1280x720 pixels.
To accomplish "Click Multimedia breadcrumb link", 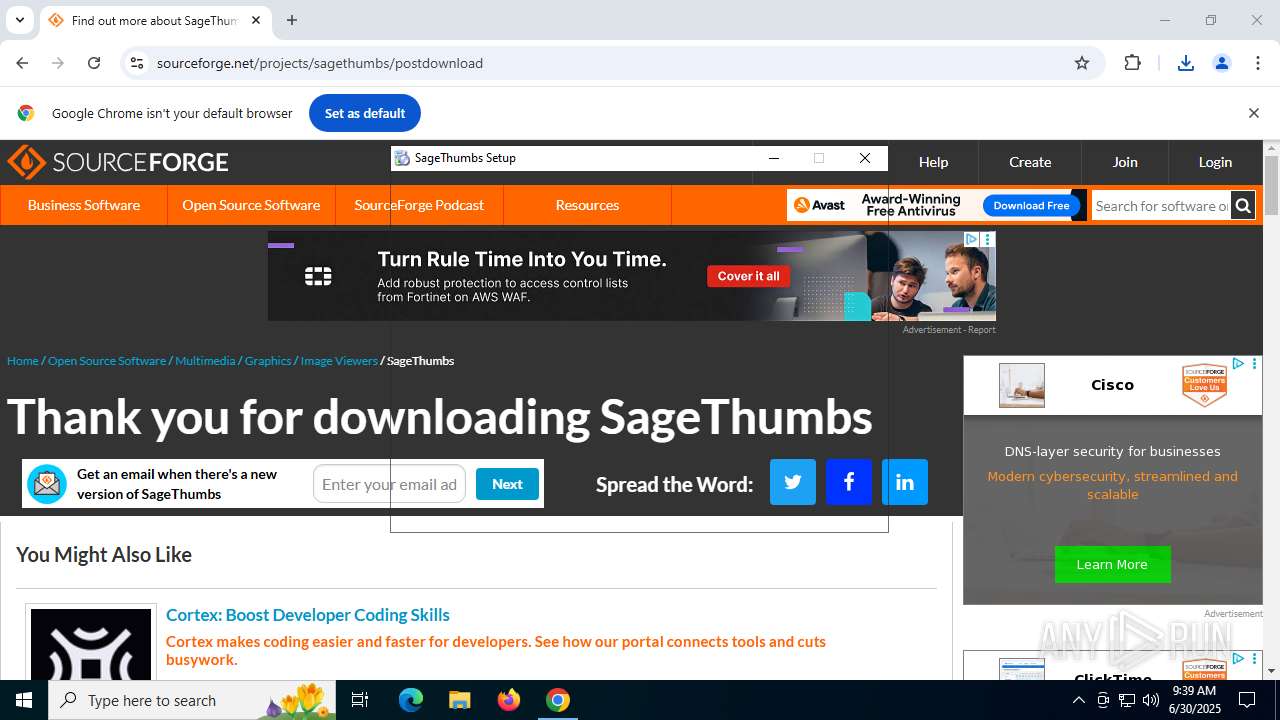I will point(205,361).
